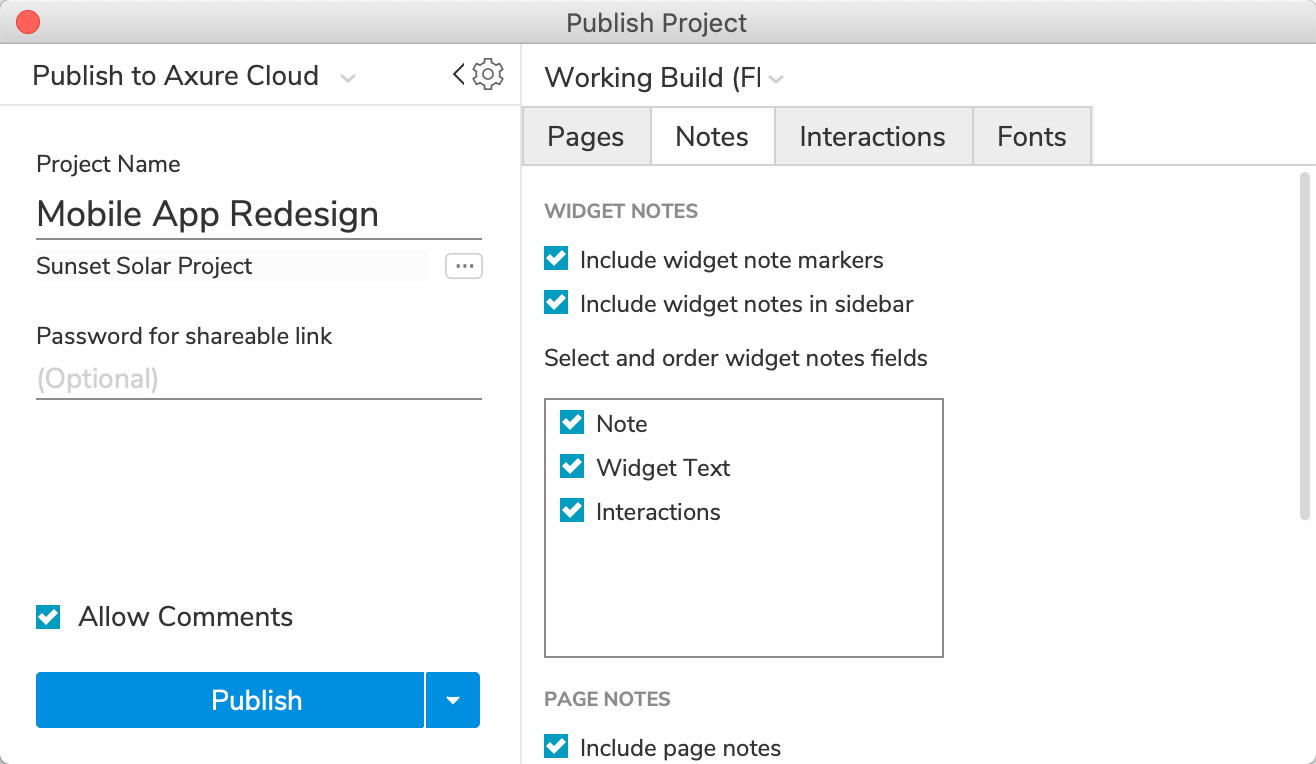
Task: Open the settings gear icon
Action: coord(488,74)
